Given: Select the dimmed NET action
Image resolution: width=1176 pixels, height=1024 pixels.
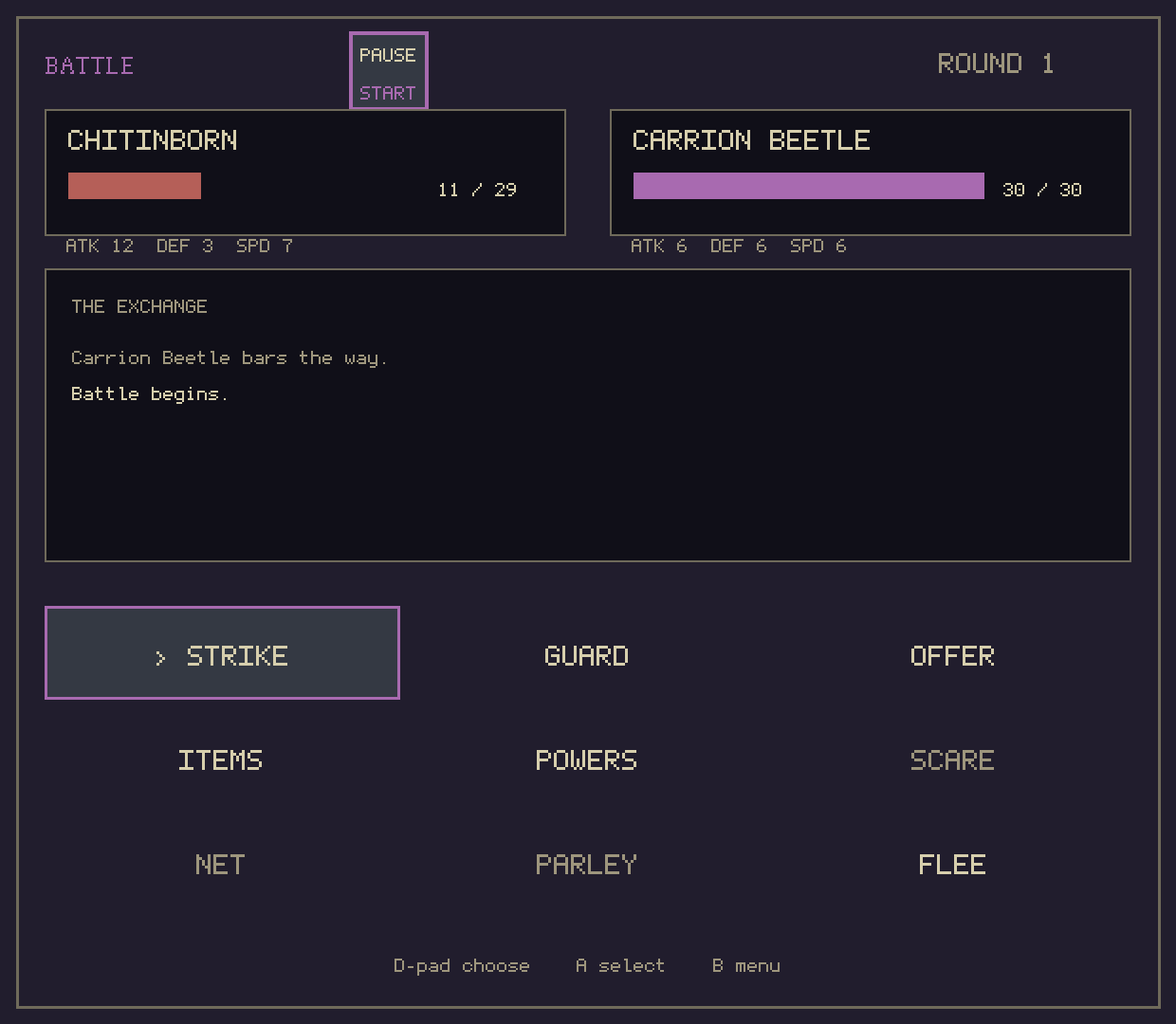Looking at the screenshot, I should [x=220, y=865].
